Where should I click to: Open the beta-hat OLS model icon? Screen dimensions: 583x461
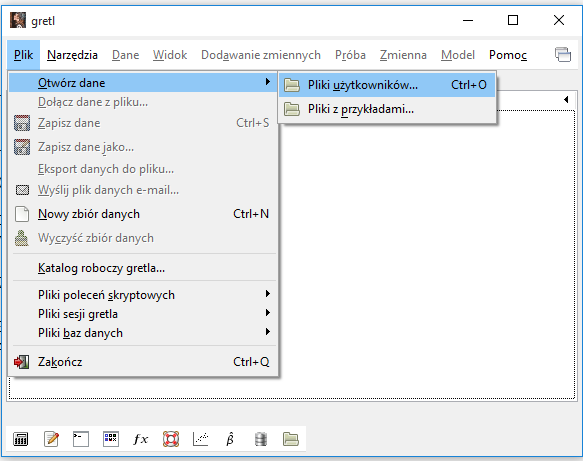pos(230,439)
